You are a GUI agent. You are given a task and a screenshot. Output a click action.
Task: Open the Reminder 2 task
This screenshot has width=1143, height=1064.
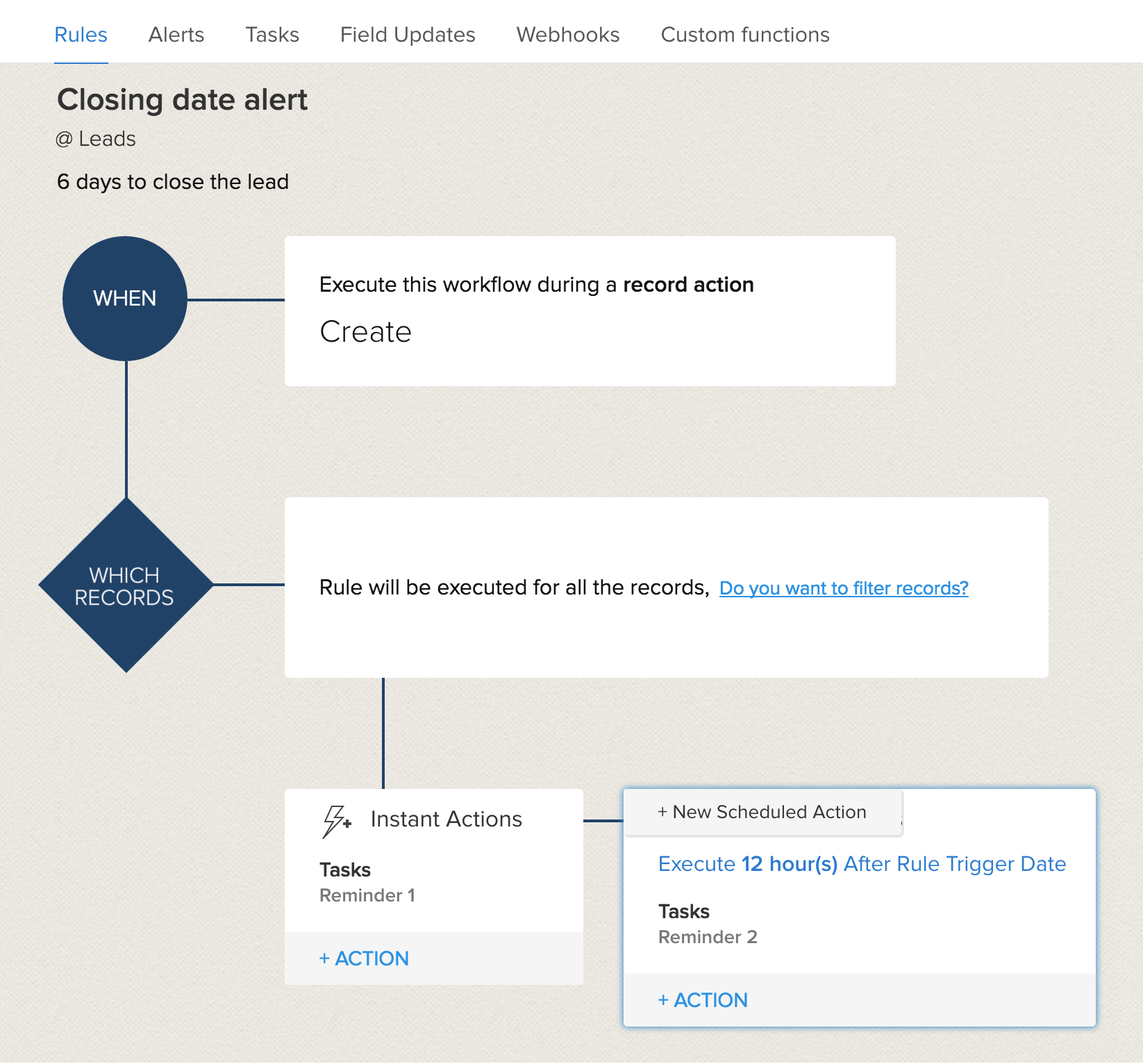click(x=708, y=937)
